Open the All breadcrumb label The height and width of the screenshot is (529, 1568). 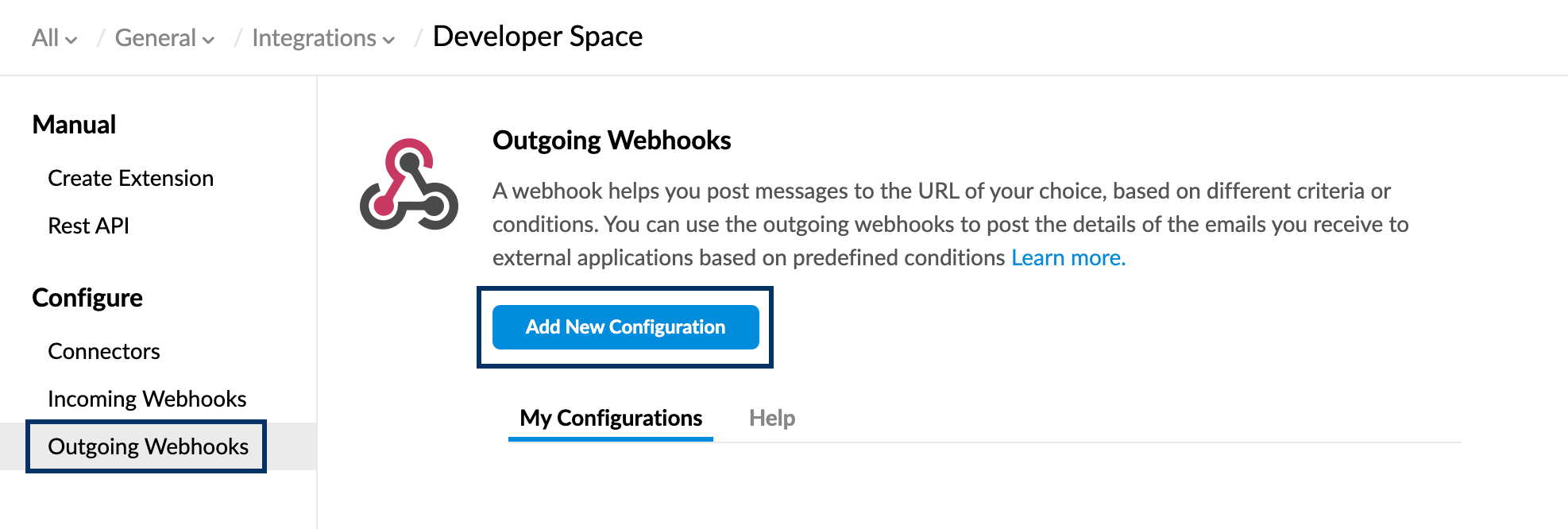(45, 38)
